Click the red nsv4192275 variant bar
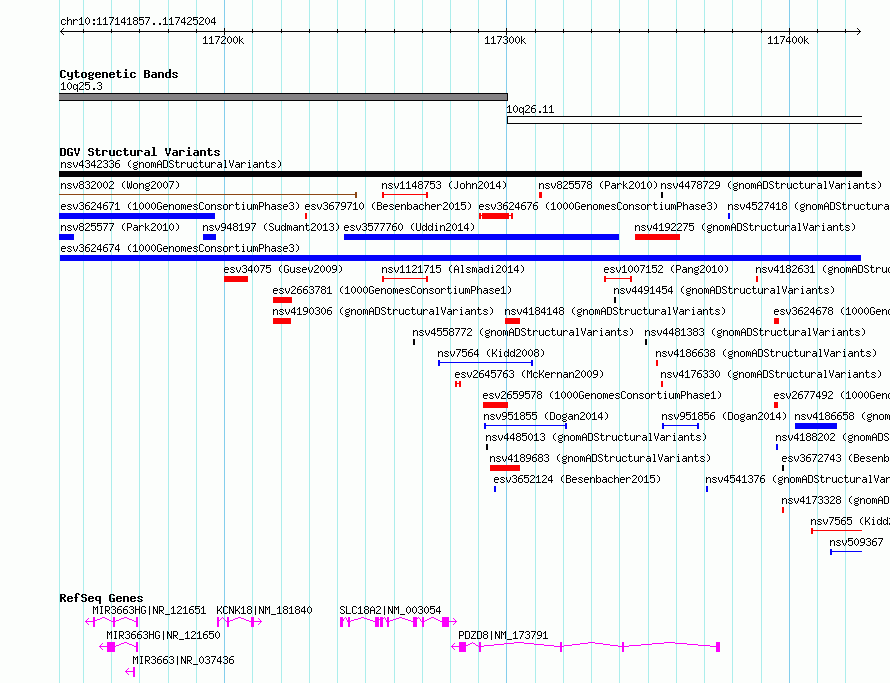The width and height of the screenshot is (890, 683). [x=657, y=237]
